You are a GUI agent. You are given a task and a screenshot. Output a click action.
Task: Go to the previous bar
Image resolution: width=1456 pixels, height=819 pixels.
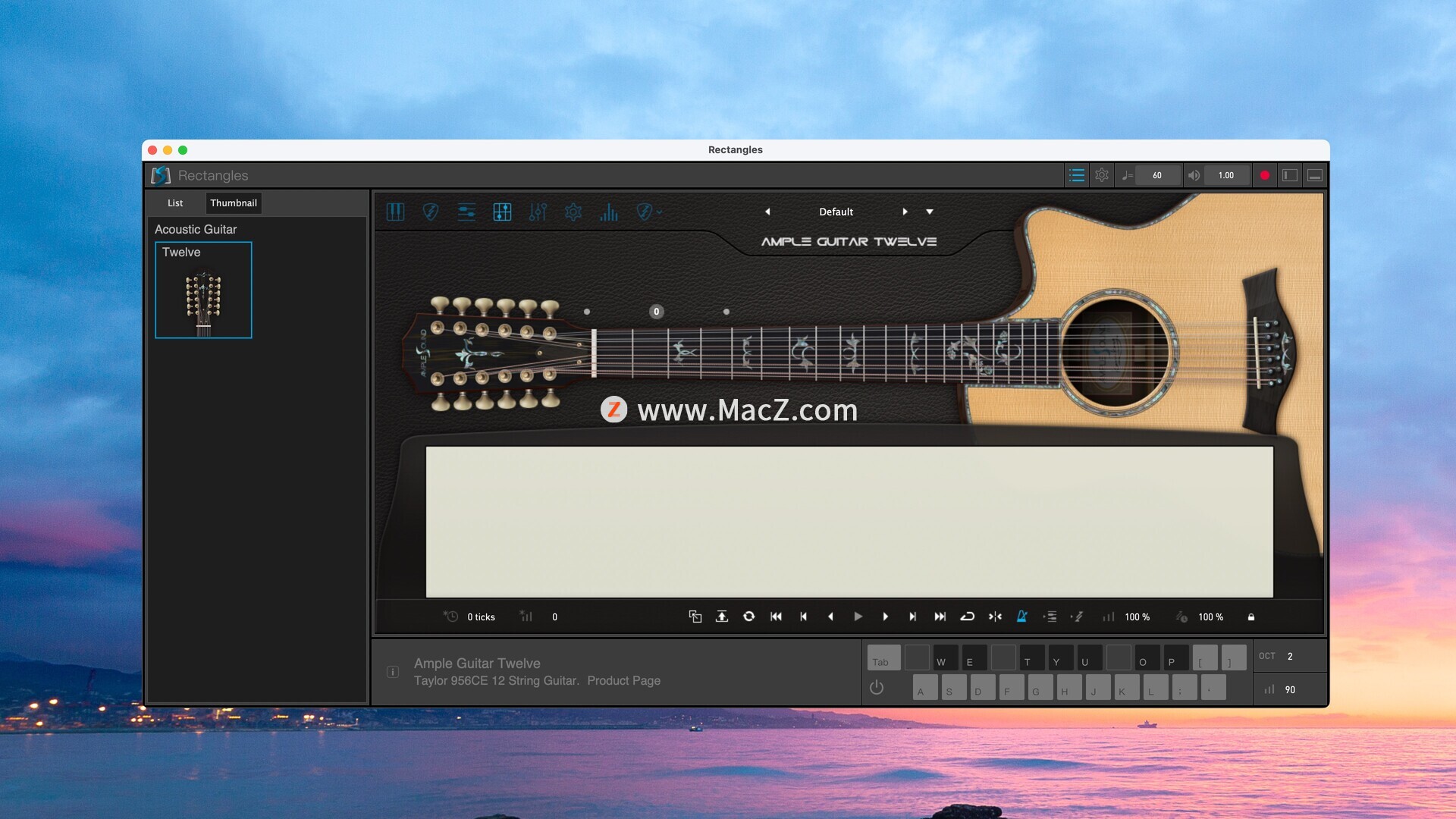[x=803, y=617]
